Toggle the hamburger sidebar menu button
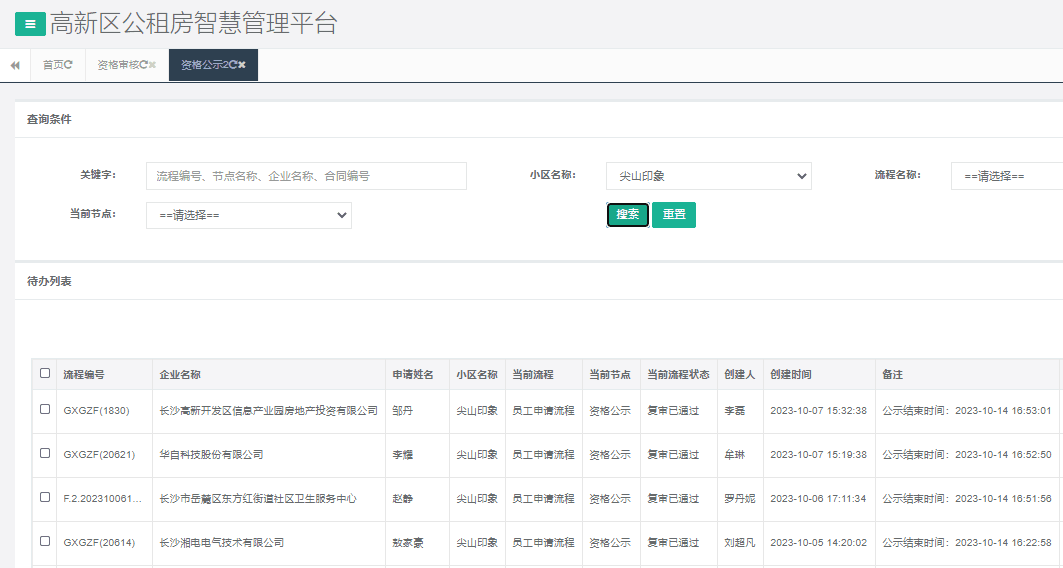The height and width of the screenshot is (568, 1063). (x=30, y=24)
